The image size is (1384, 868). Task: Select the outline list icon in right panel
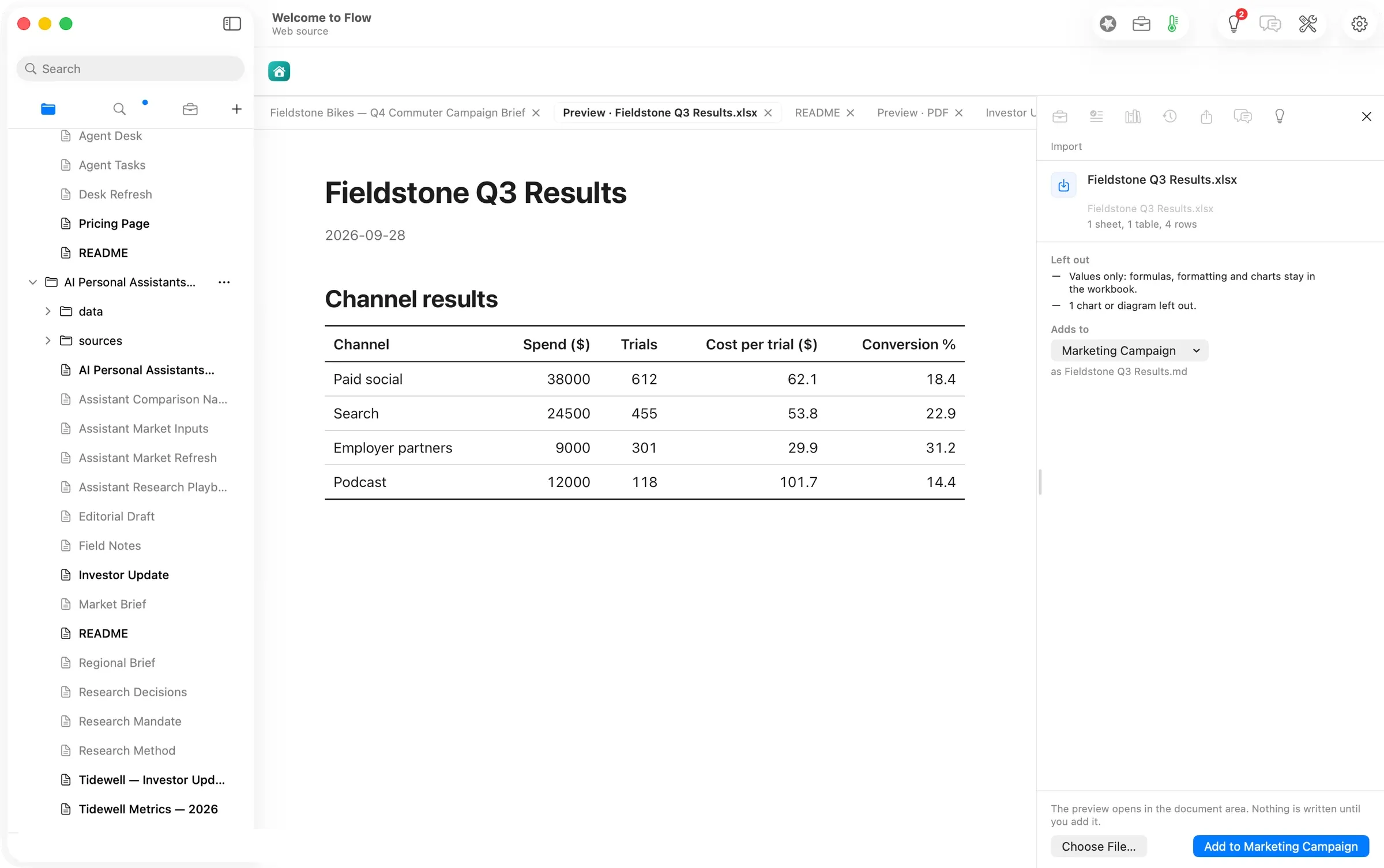[1096, 116]
